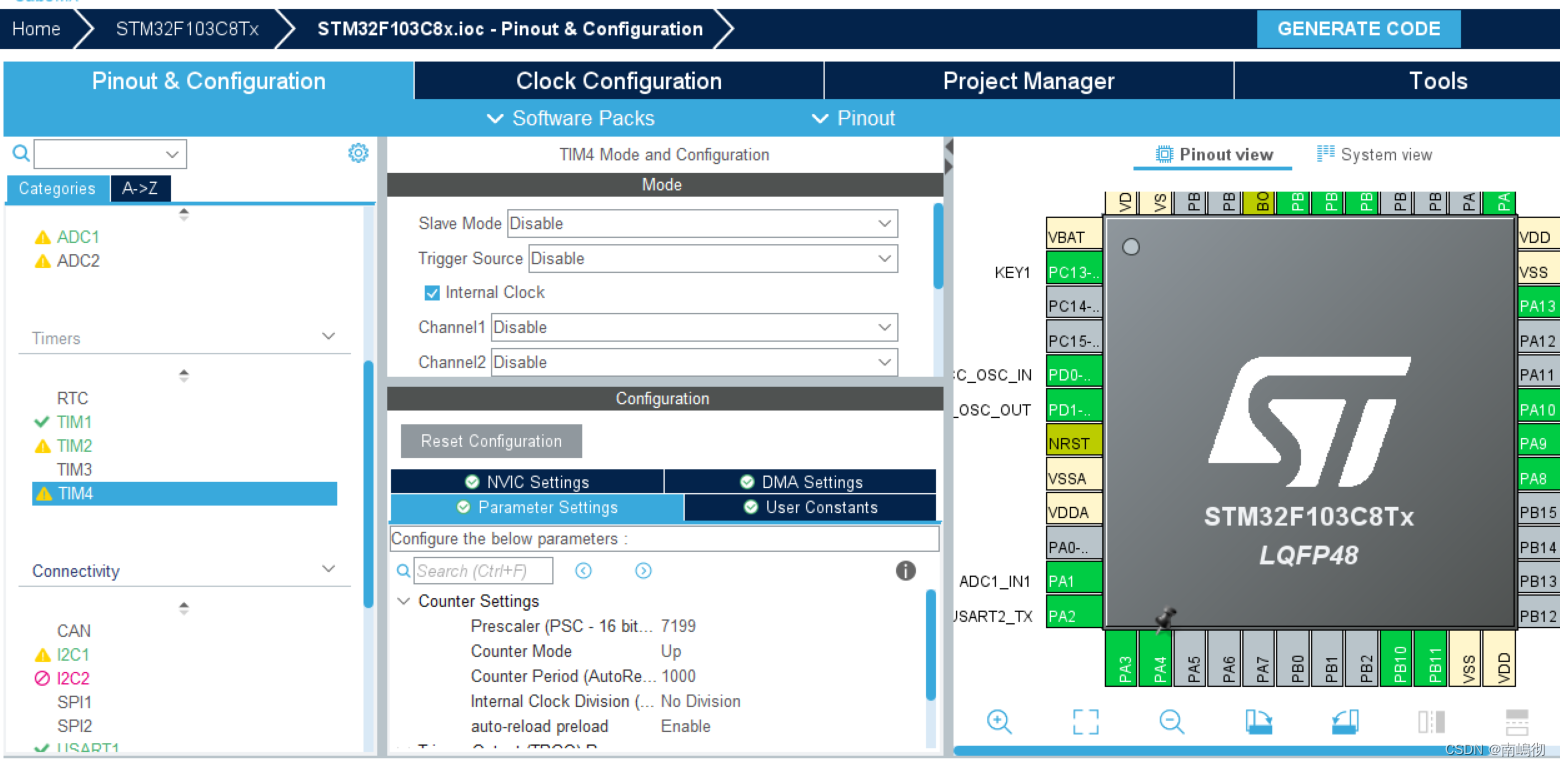The image size is (1560, 766).
Task: Go to the next search result arrow
Action: click(x=643, y=570)
